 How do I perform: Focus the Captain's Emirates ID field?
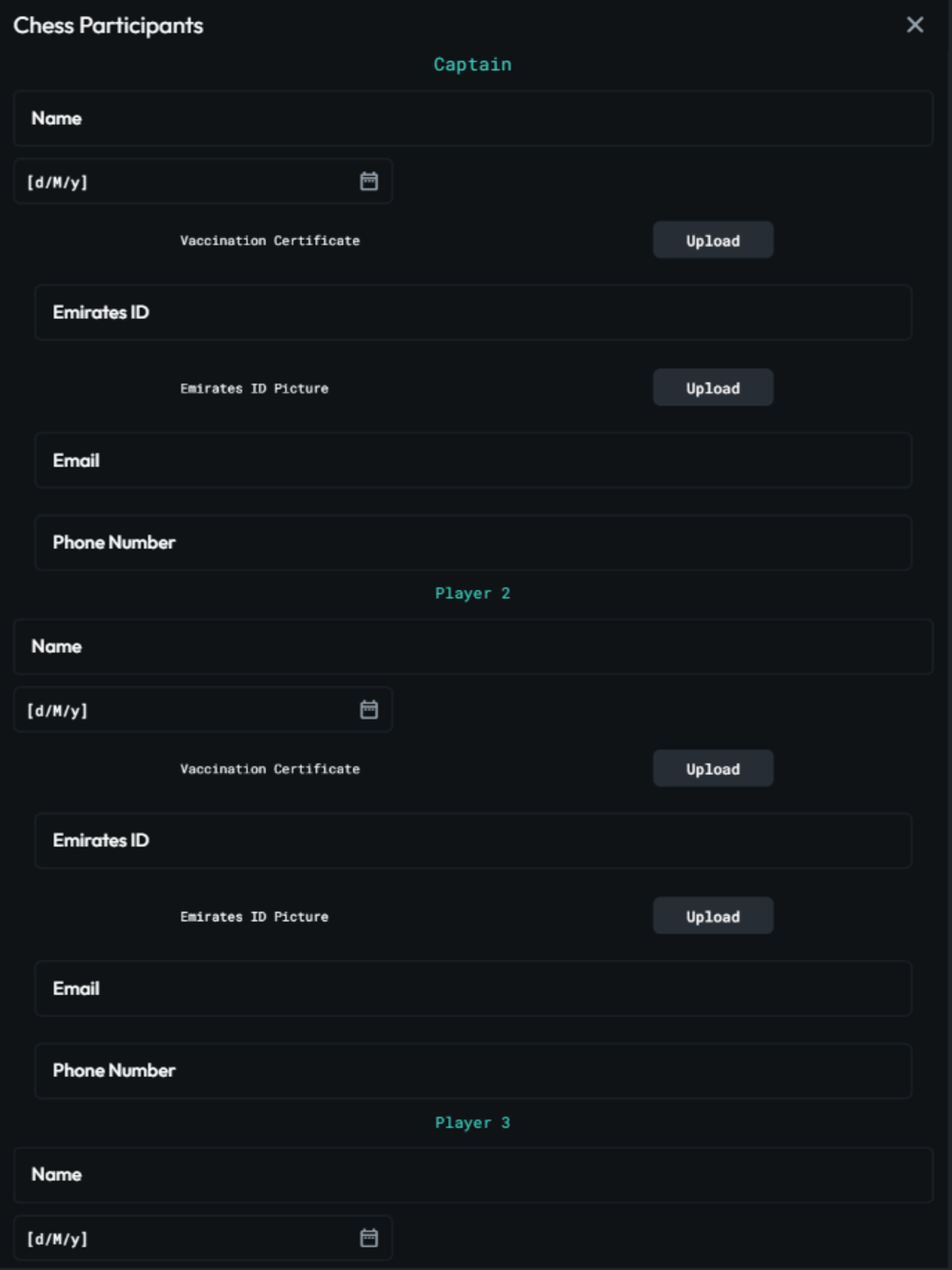[473, 312]
